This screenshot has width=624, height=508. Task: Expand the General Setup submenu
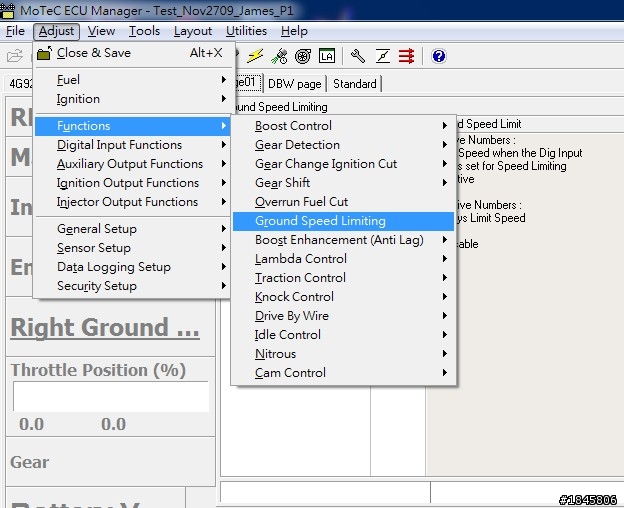(133, 229)
